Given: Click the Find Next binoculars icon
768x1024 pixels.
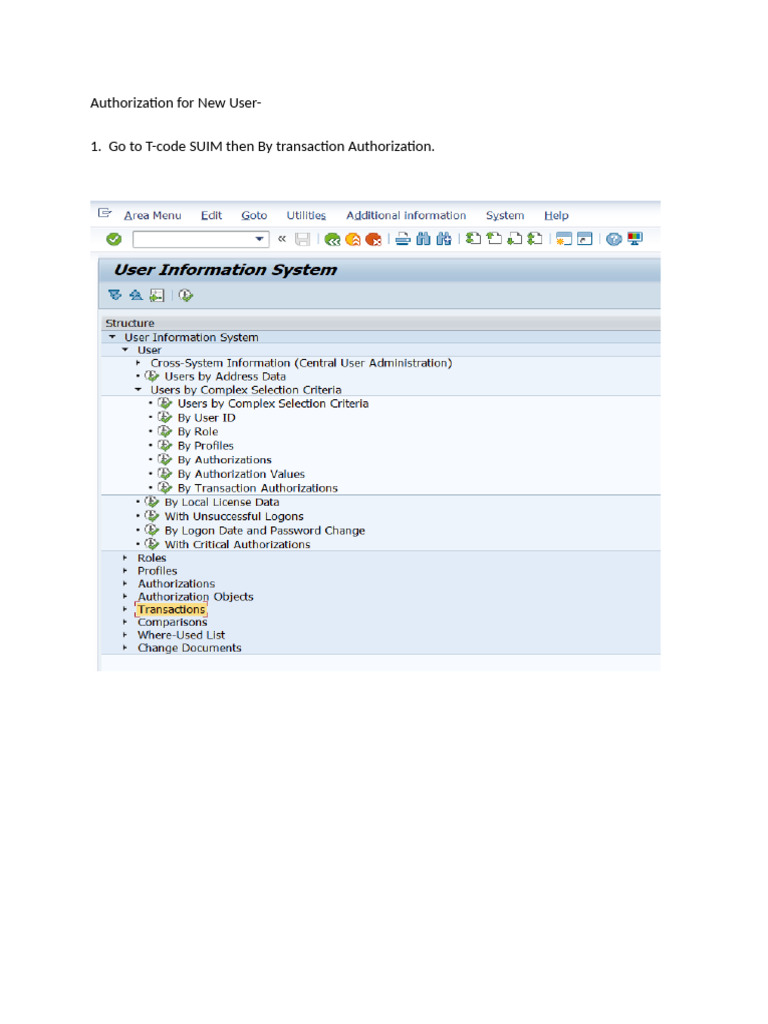Looking at the screenshot, I should point(444,240).
